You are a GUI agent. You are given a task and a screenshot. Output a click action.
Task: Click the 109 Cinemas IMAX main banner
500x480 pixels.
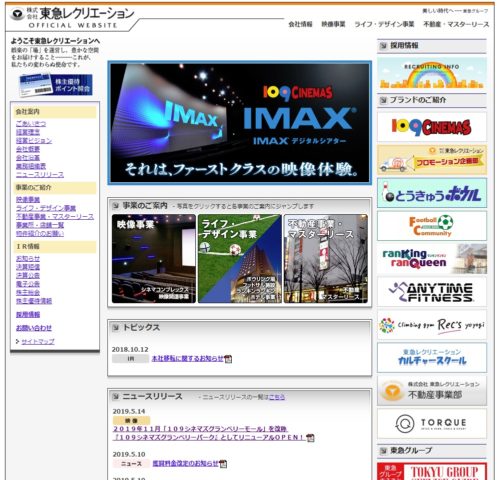tap(240, 123)
